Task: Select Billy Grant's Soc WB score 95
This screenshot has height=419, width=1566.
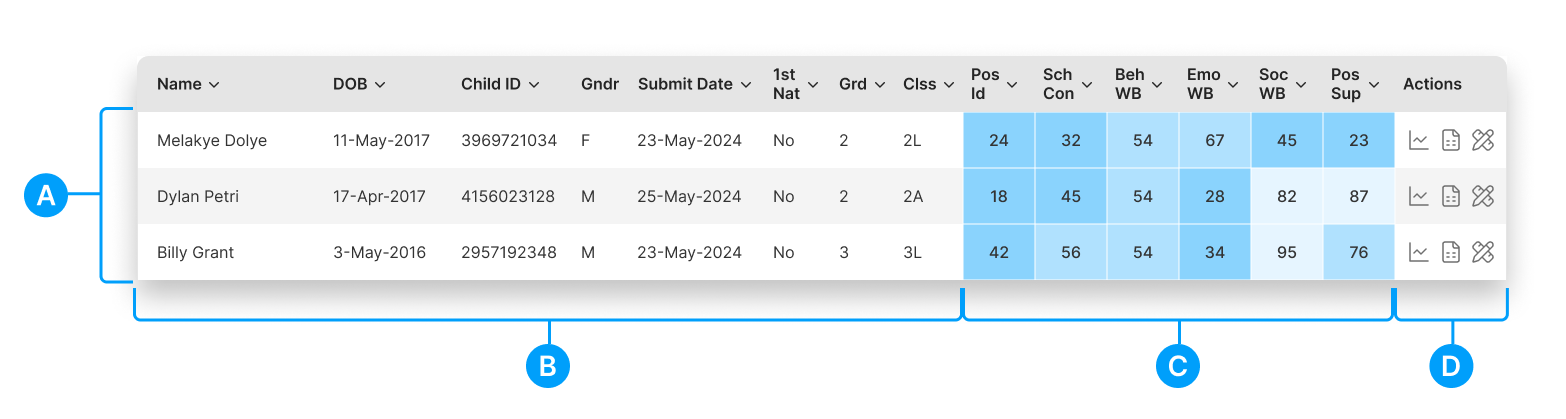Action: 1286,252
